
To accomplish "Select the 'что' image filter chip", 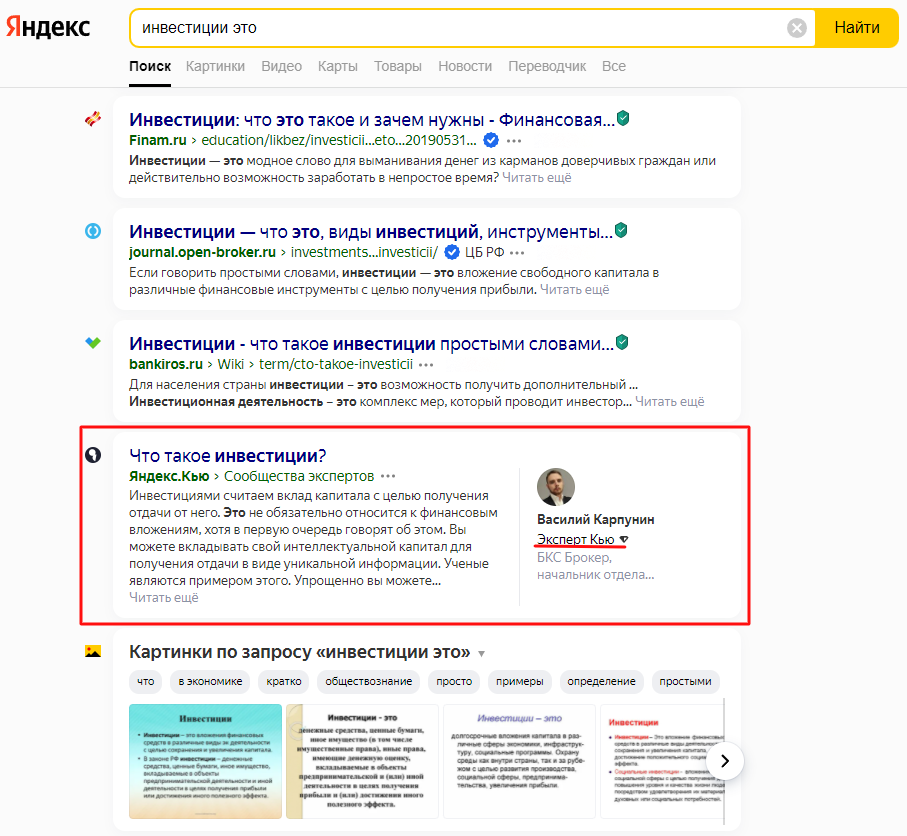I will pos(146,682).
